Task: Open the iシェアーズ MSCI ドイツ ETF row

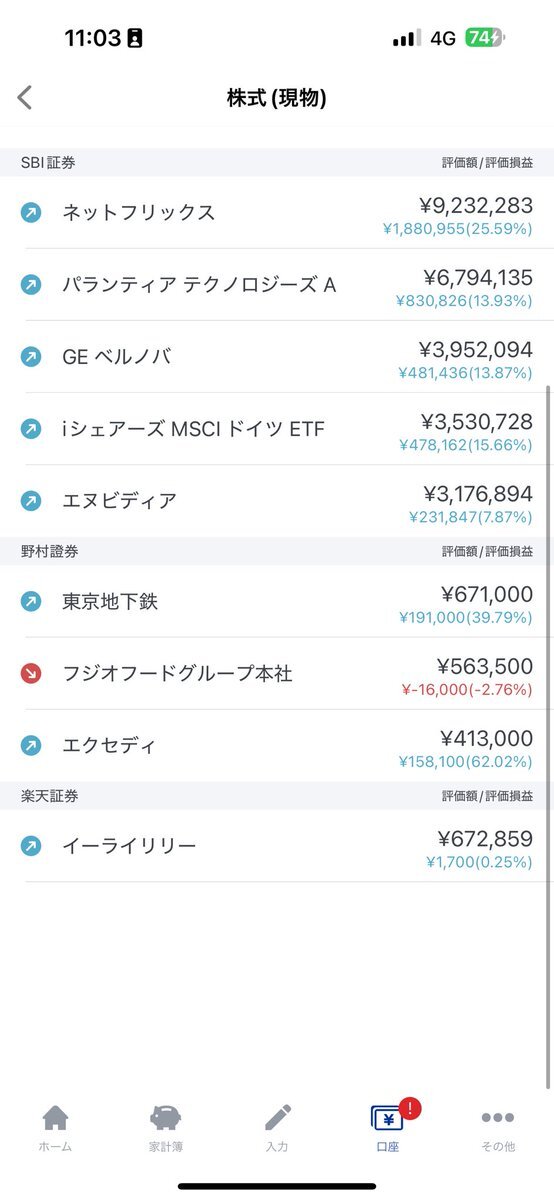Action: [277, 429]
